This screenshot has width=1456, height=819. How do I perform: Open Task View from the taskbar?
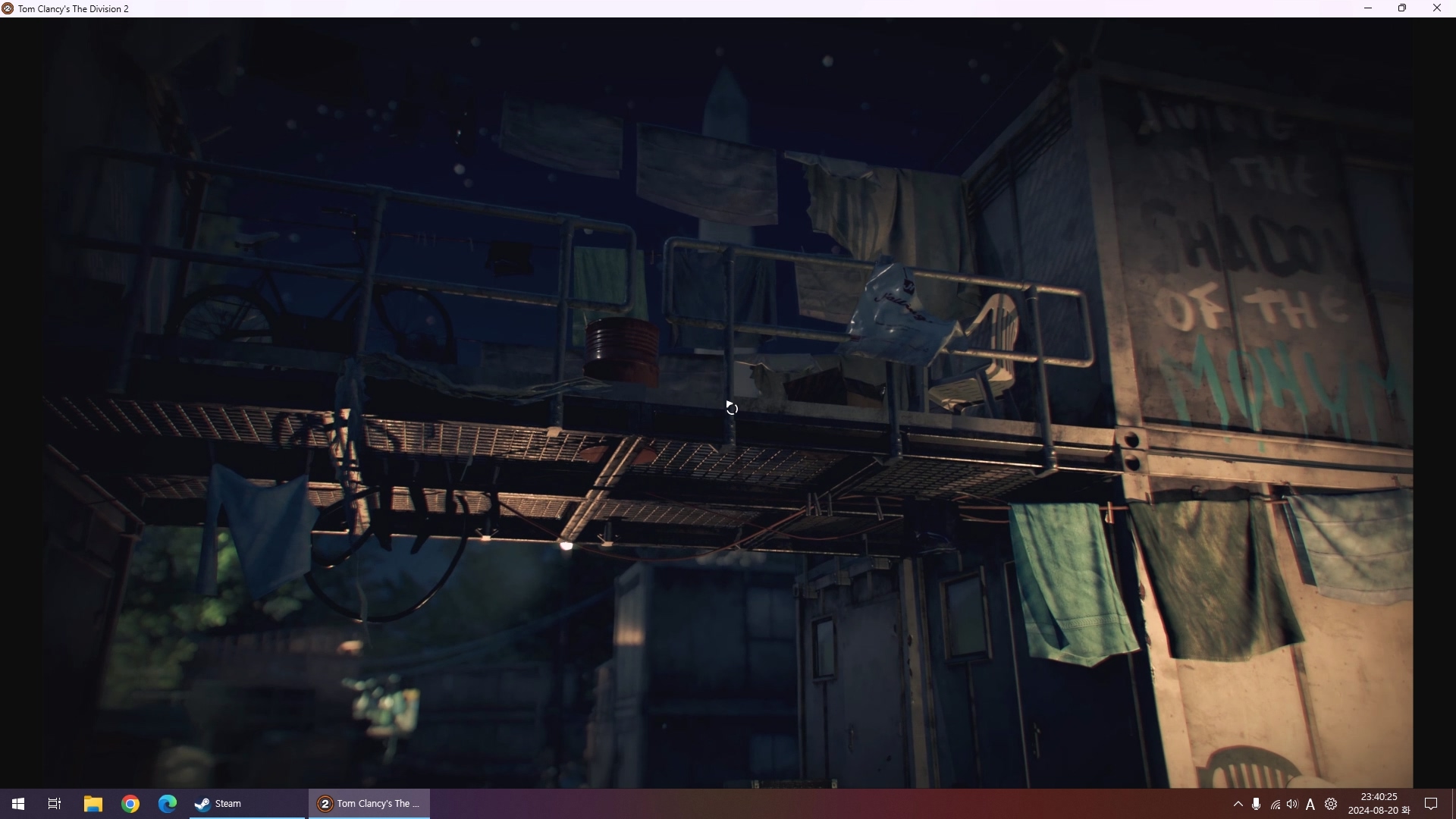[55, 804]
